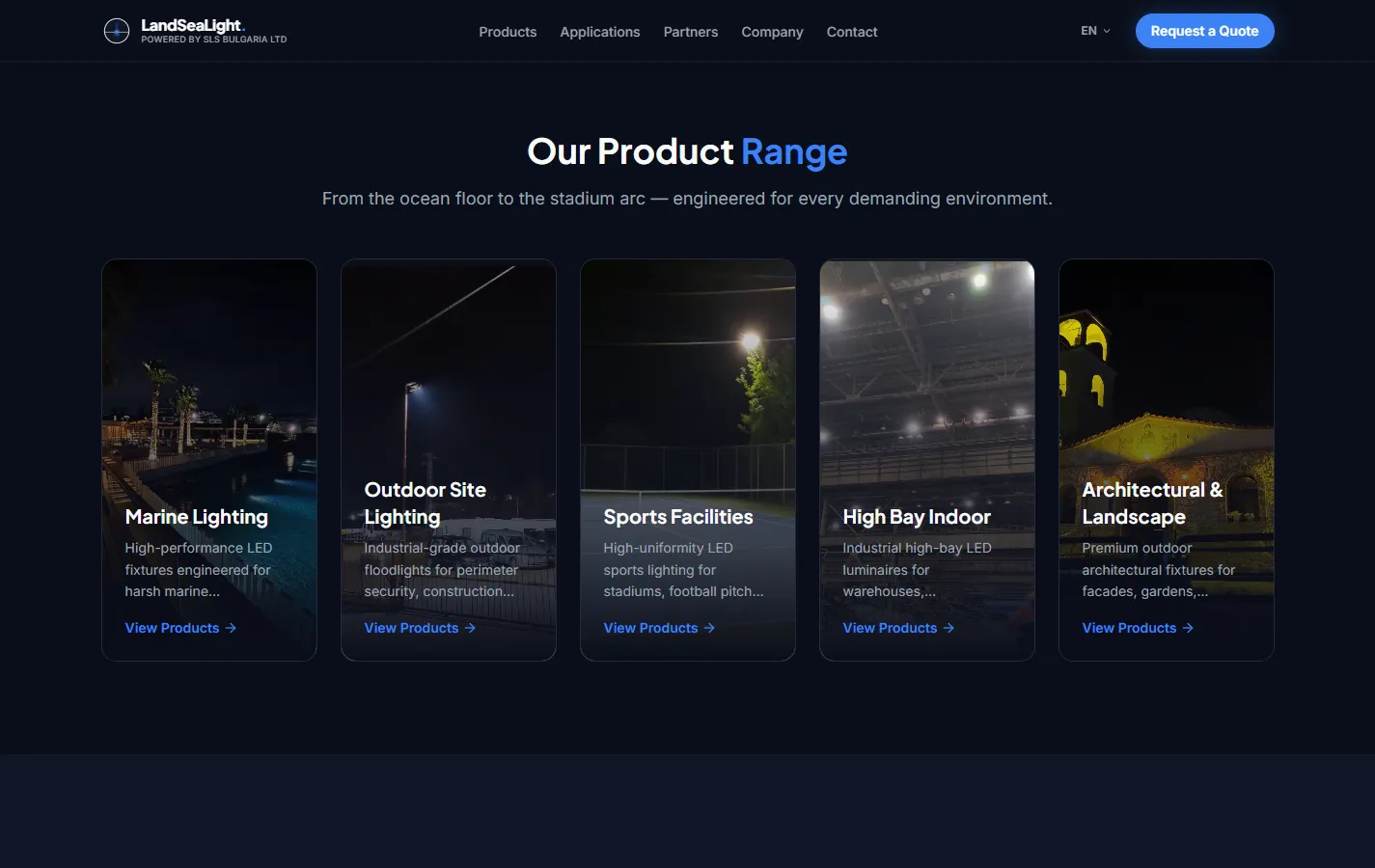Screen dimensions: 1375x868
Task: Click the LandSeaLight brand name text
Action: pyautogui.click(x=192, y=25)
